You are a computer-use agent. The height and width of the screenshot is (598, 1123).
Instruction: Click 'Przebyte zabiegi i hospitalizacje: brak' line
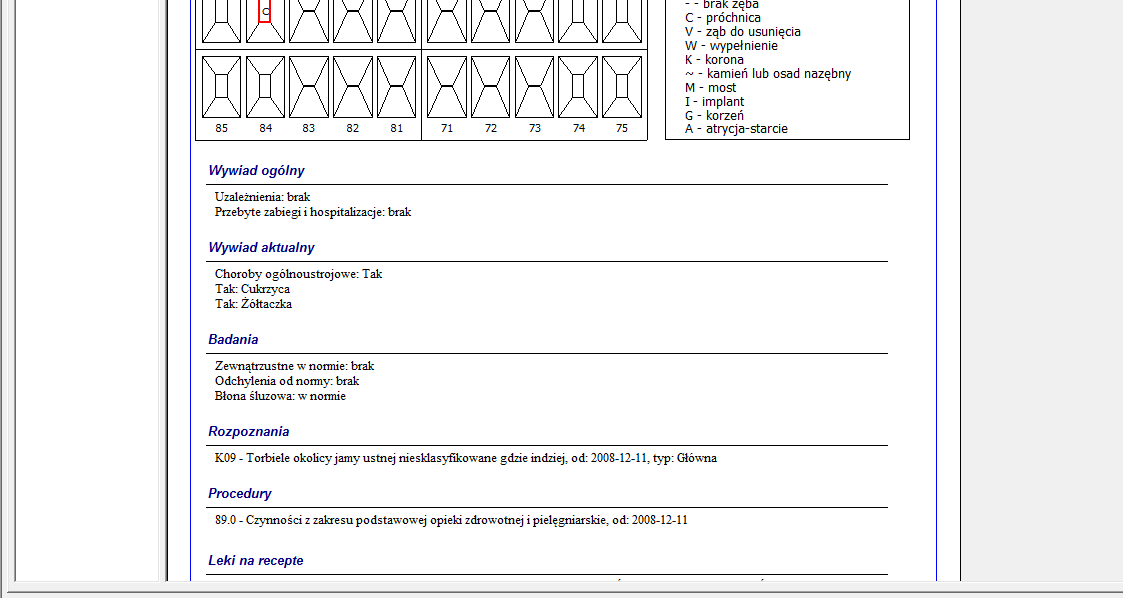pyautogui.click(x=313, y=212)
